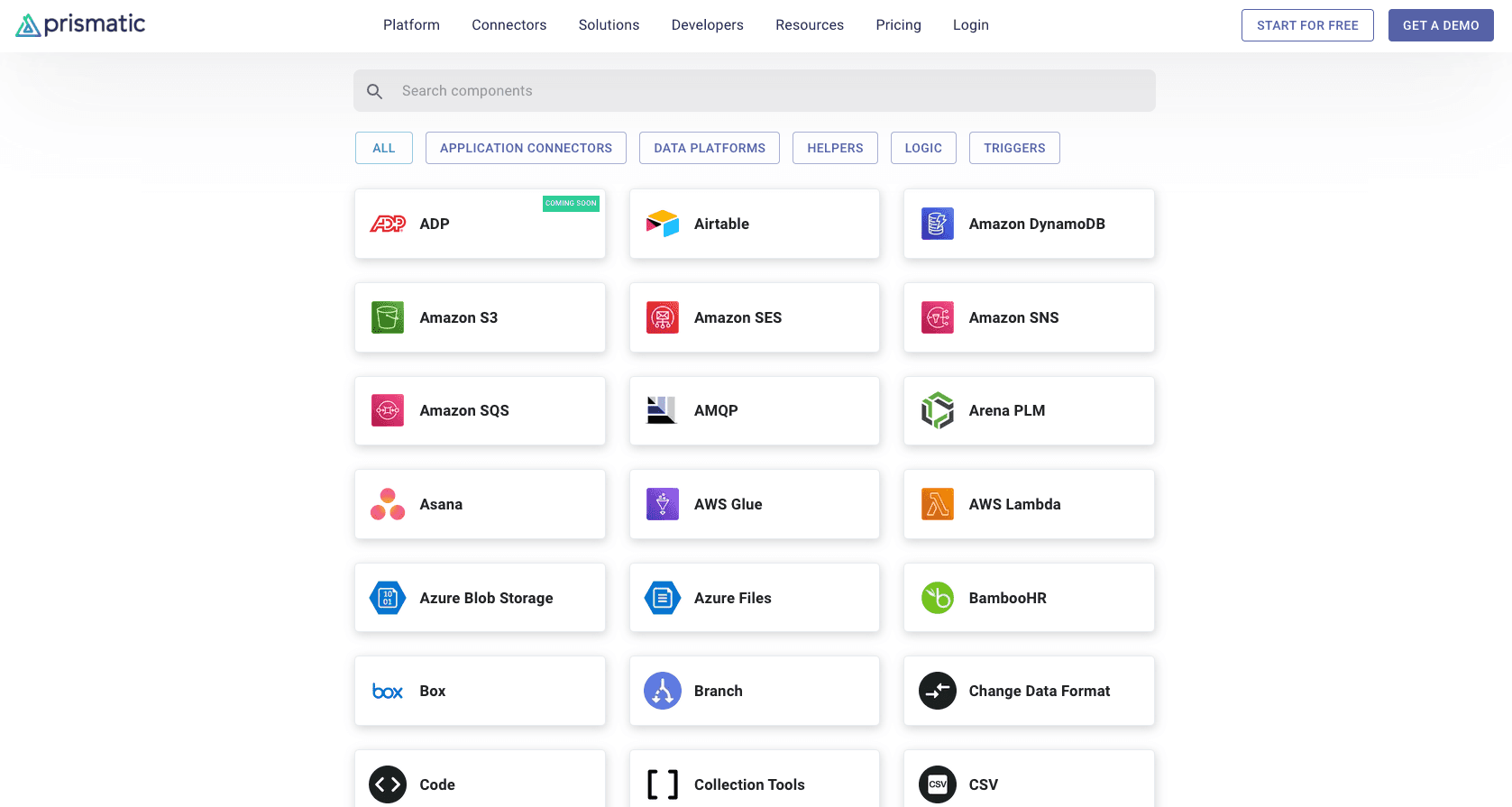Click the BambooHR leaf icon

click(x=938, y=598)
